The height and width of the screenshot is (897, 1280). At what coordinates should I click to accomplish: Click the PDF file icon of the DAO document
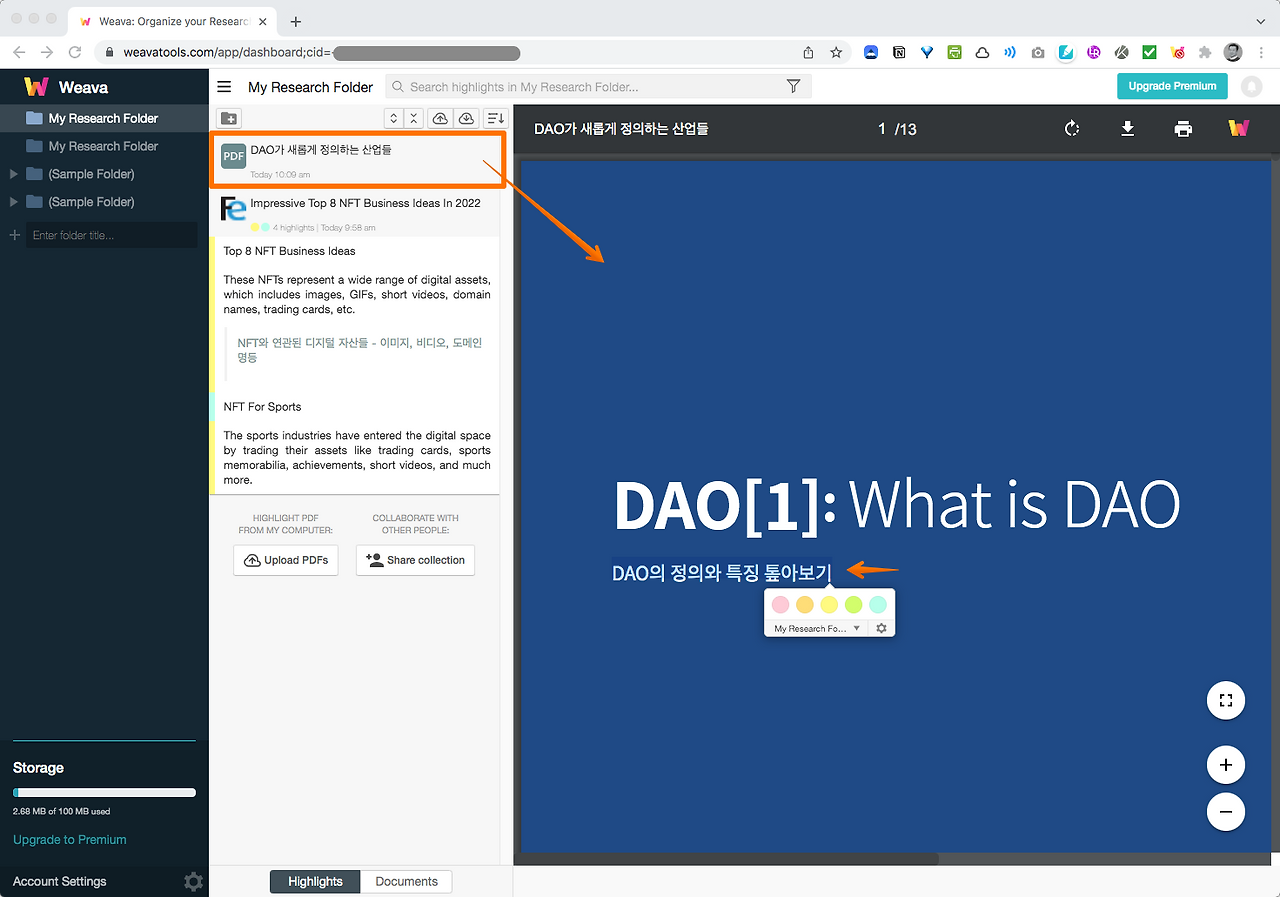(233, 156)
